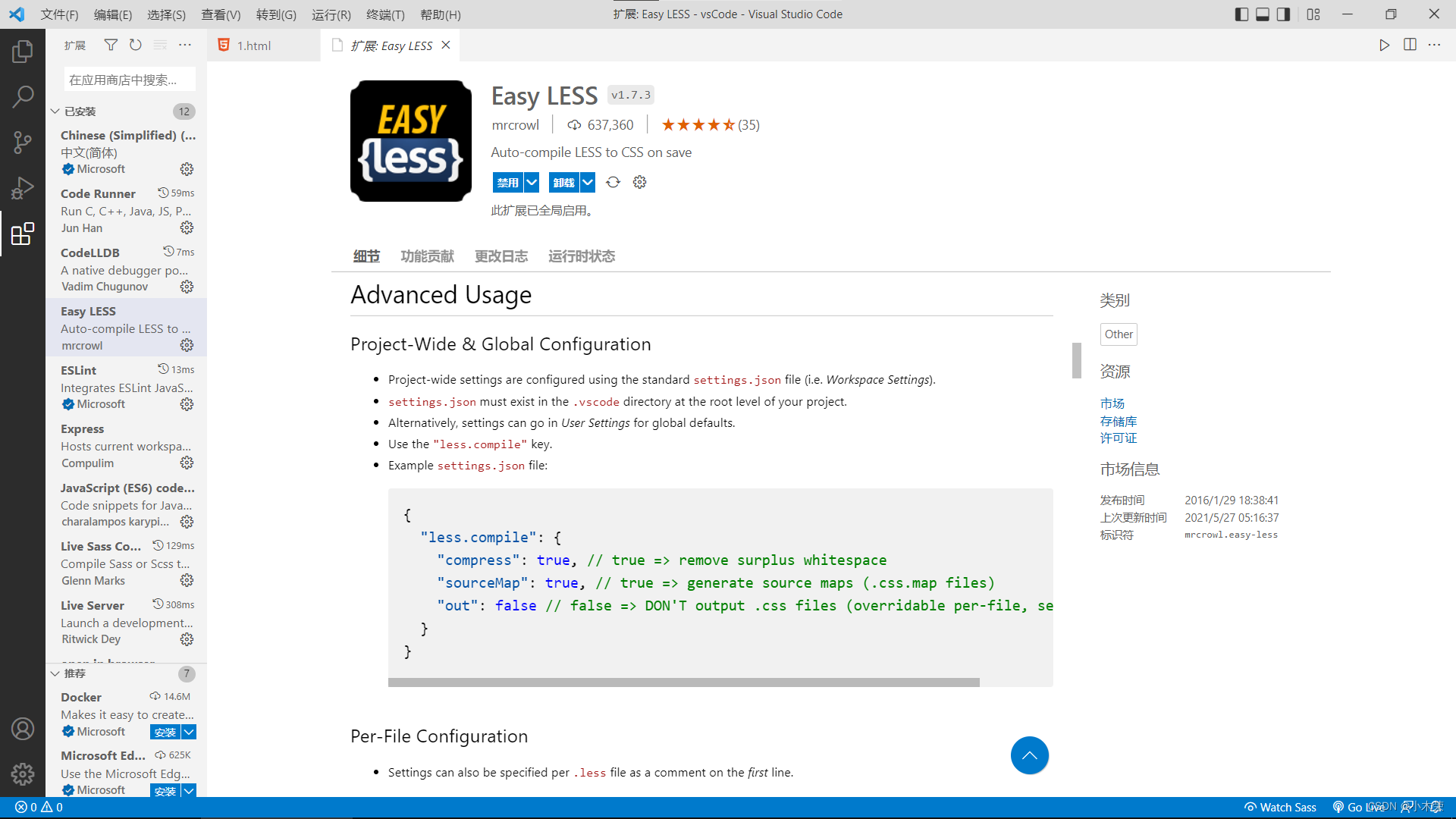The height and width of the screenshot is (819, 1456).
Task: Open editor more actions menu
Action: [x=1434, y=45]
